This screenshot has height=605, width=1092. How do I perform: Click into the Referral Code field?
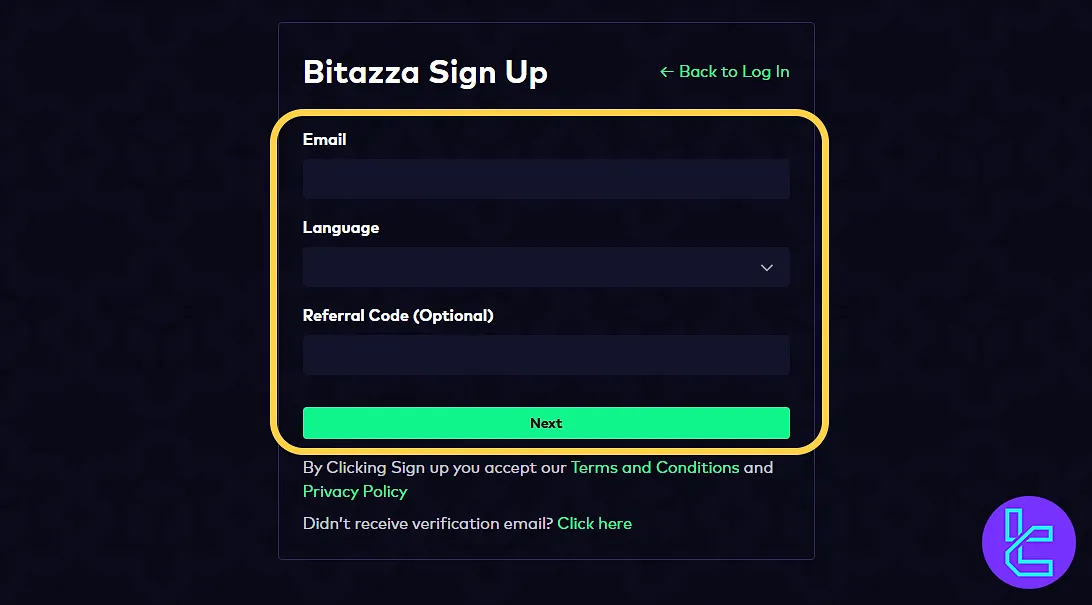point(546,355)
